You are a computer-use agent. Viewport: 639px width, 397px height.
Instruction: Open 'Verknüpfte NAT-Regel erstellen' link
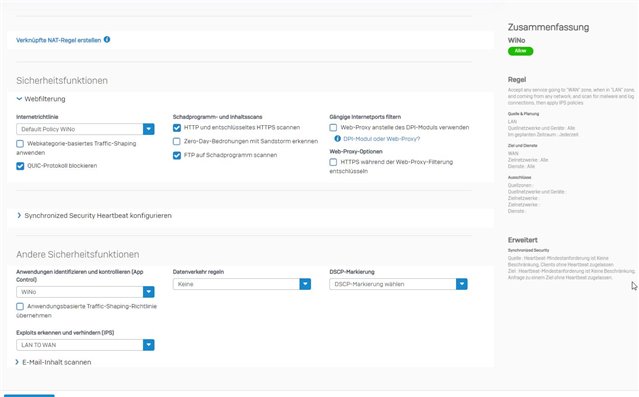pos(58,40)
